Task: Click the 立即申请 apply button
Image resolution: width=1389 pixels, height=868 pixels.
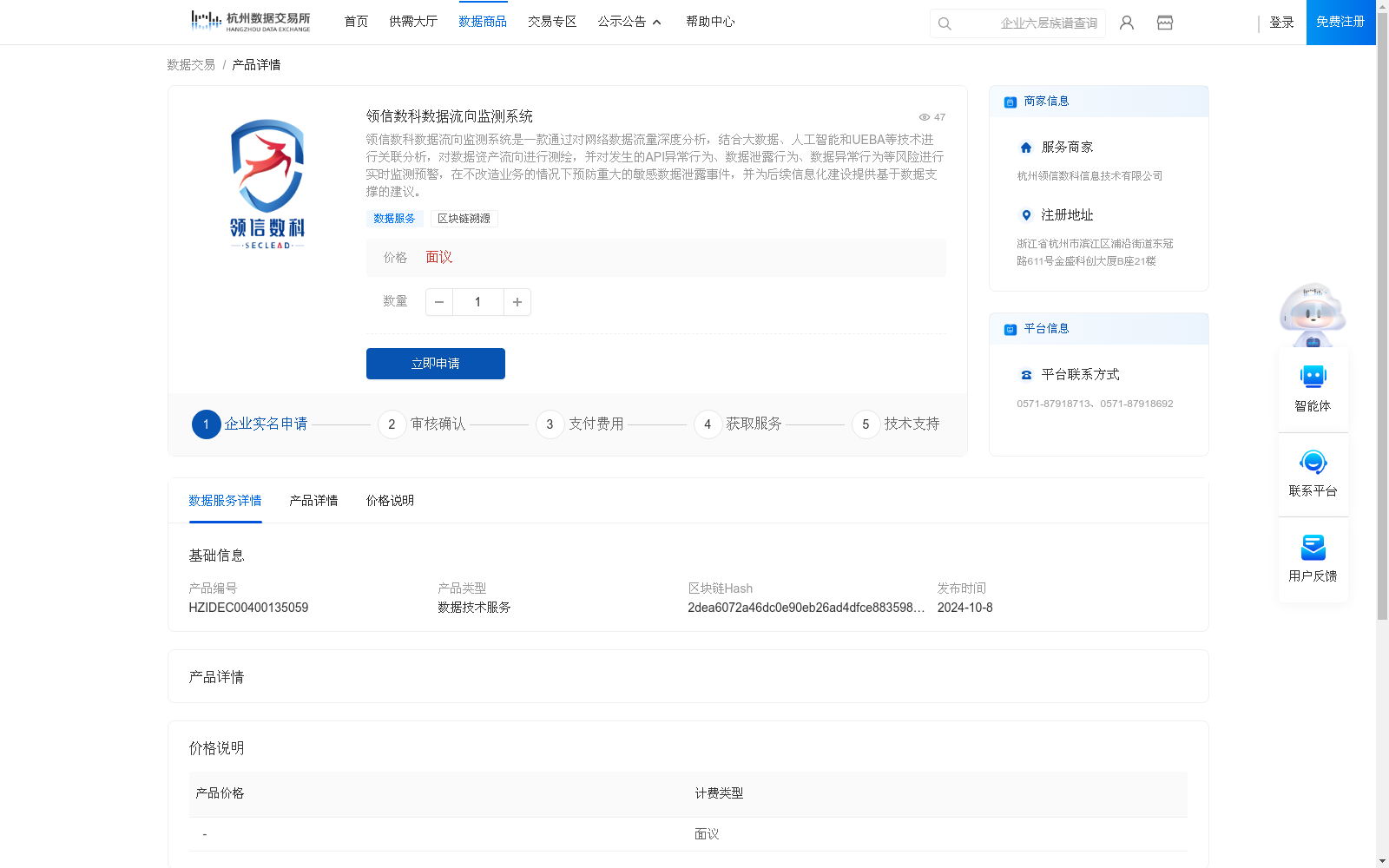Action: (436, 364)
